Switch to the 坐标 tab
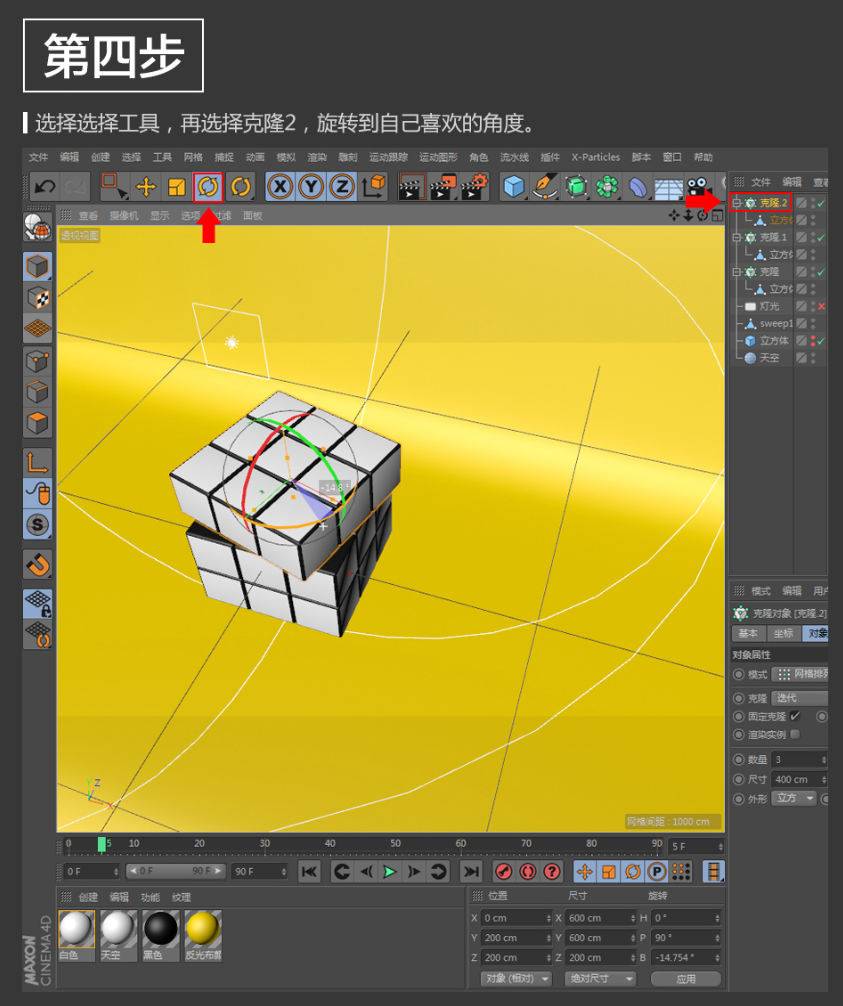 pos(783,633)
